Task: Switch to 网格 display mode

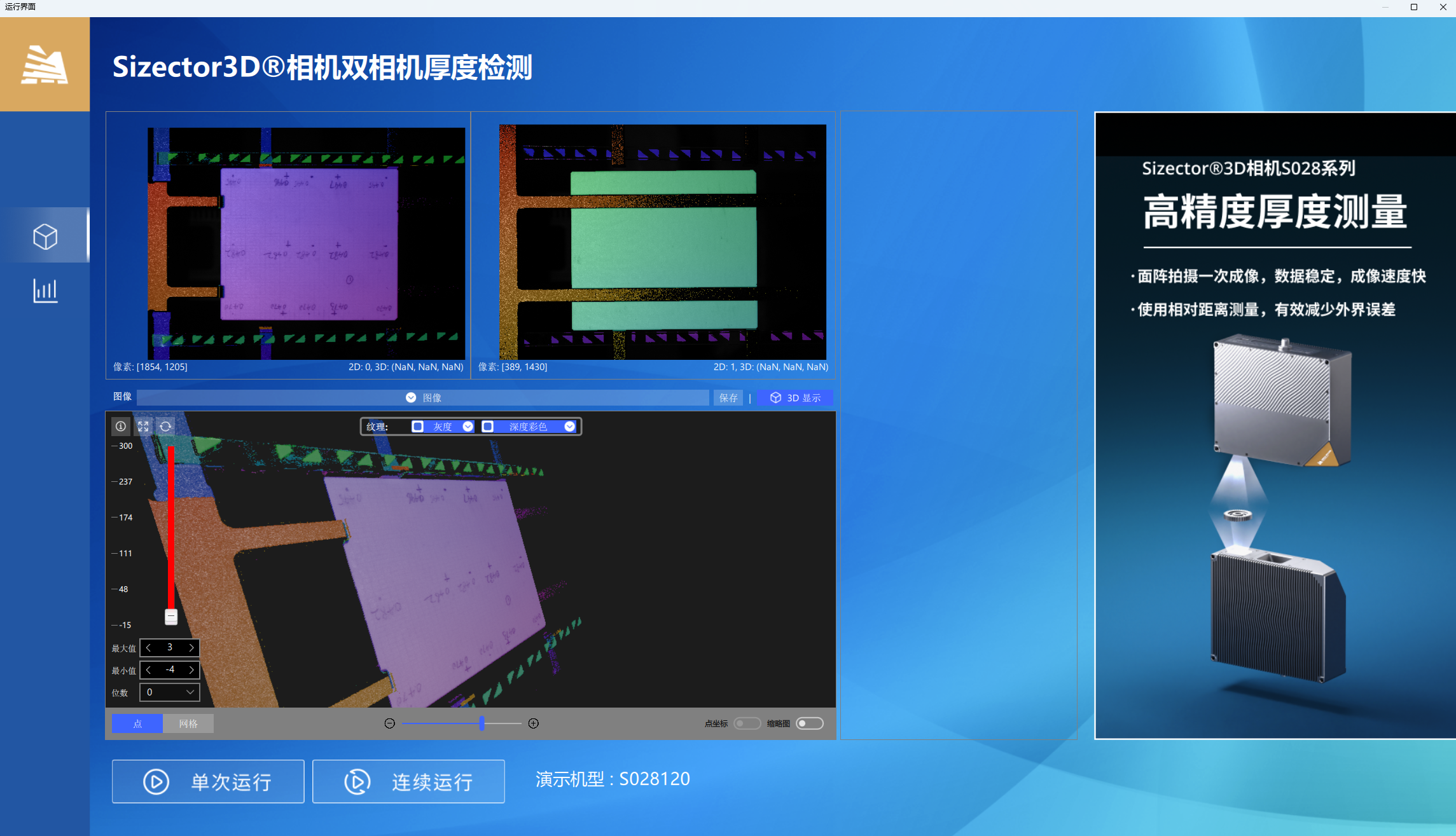Action: tap(188, 723)
